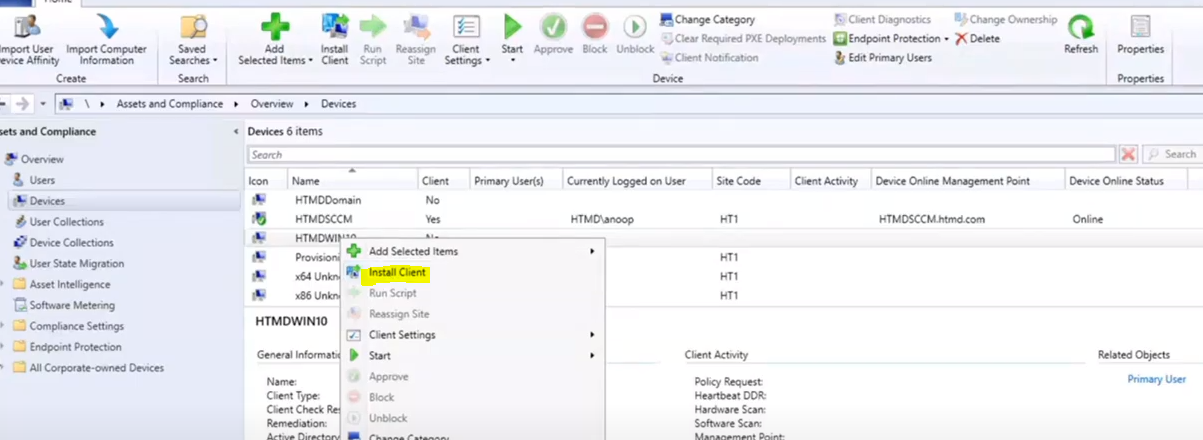Select Device Collections in navigation tree
The height and width of the screenshot is (440, 1203).
point(71,243)
